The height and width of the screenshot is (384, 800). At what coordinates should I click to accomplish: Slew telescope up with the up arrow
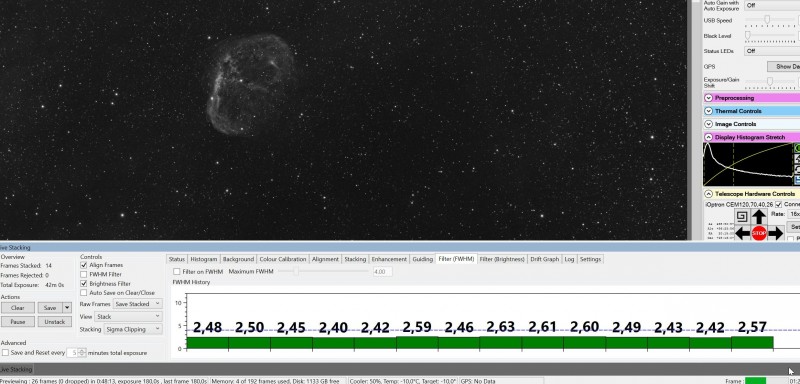(759, 217)
